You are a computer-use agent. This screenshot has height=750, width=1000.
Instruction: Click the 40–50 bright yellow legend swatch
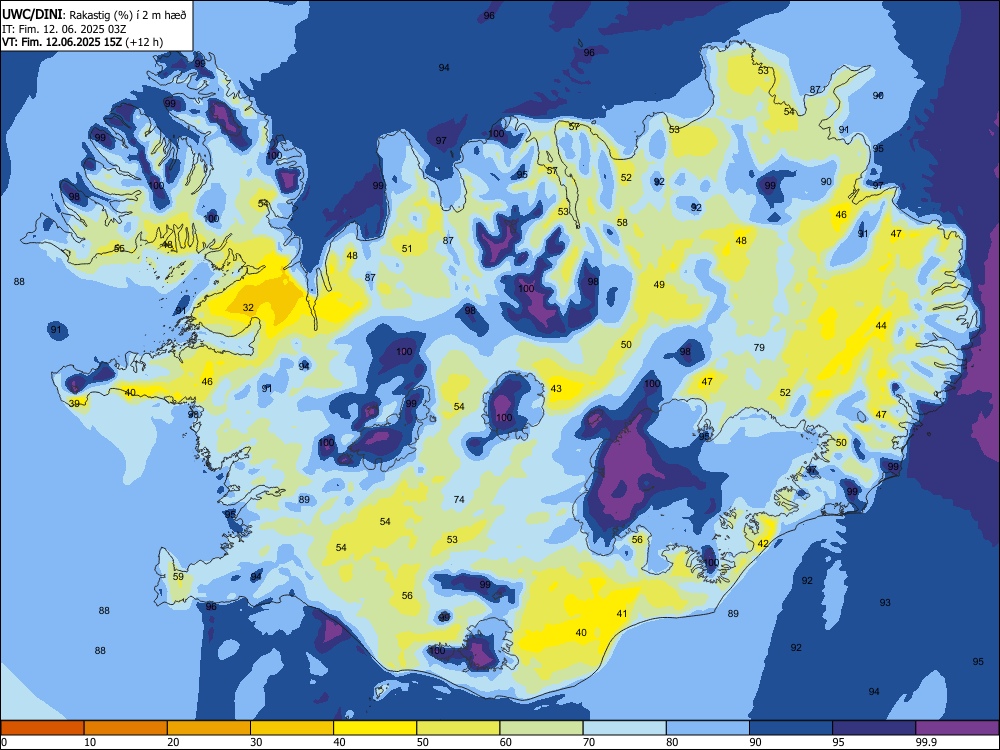pyautogui.click(x=375, y=728)
